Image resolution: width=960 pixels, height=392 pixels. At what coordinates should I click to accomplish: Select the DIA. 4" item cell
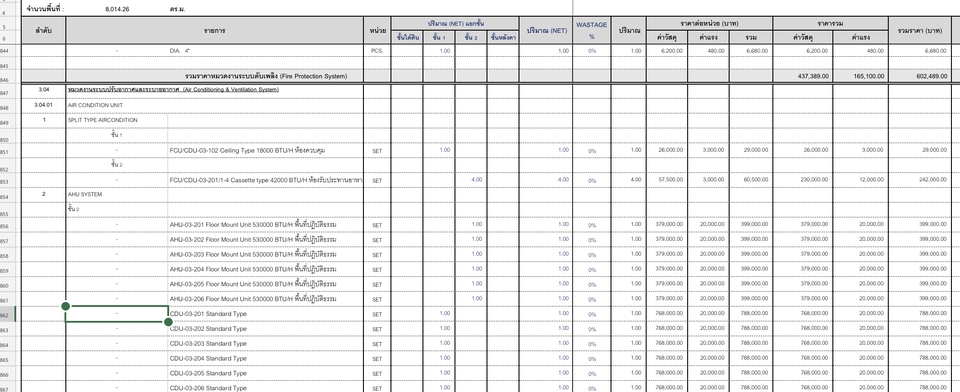point(266,51)
